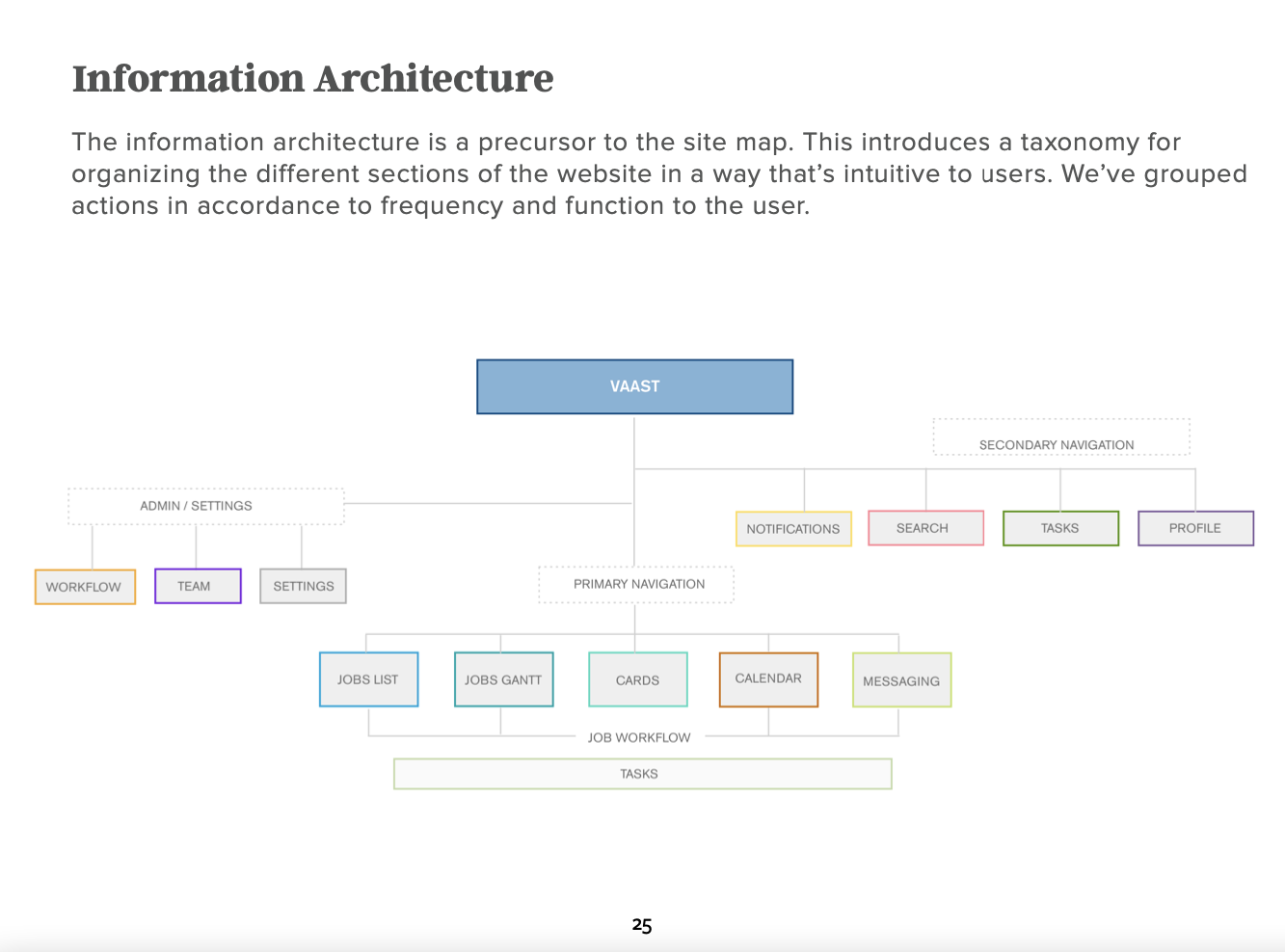Viewport: 1285px width, 952px height.
Task: Select the pink SEARCH box
Action: [925, 528]
